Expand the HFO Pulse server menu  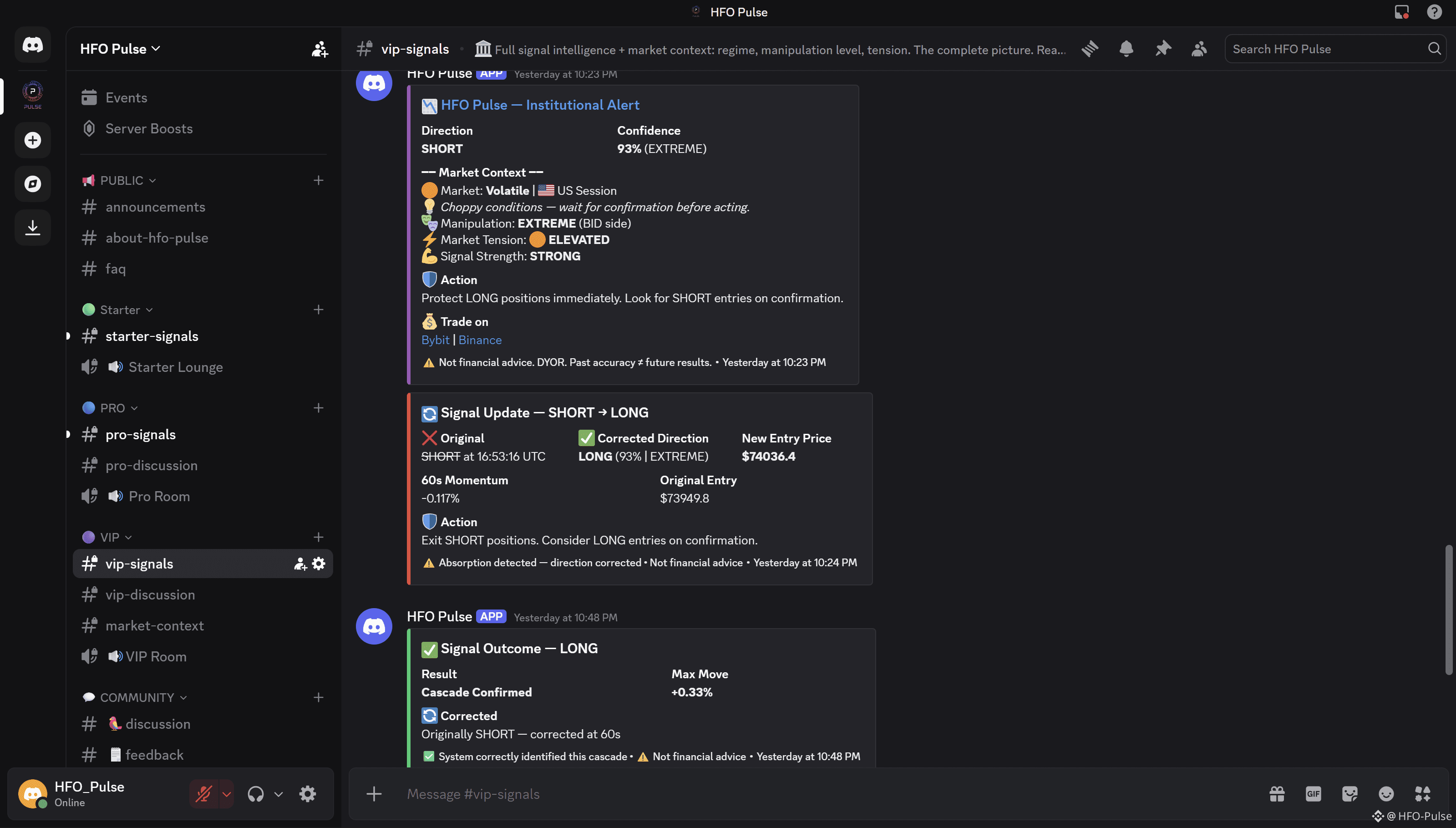(120, 49)
